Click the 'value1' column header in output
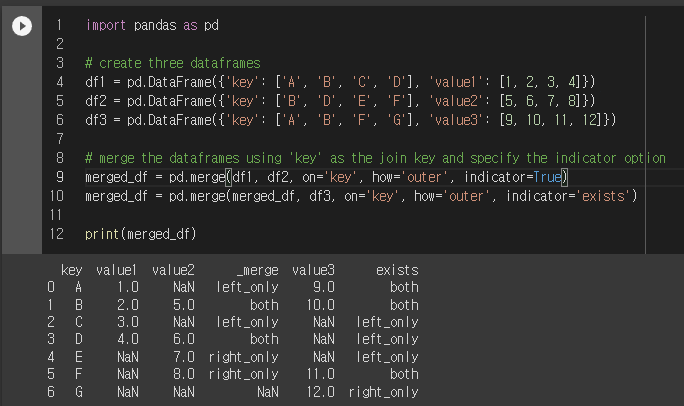This screenshot has height=406, width=684. pyautogui.click(x=116, y=270)
